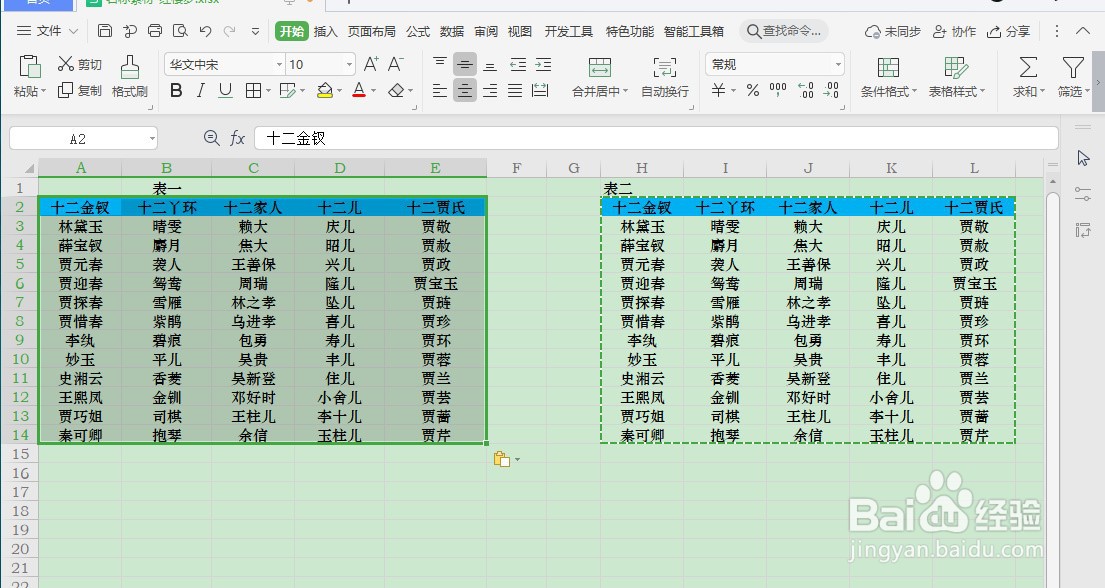The width and height of the screenshot is (1105, 588).
Task: Align cell content to bottom
Action: pos(490,65)
